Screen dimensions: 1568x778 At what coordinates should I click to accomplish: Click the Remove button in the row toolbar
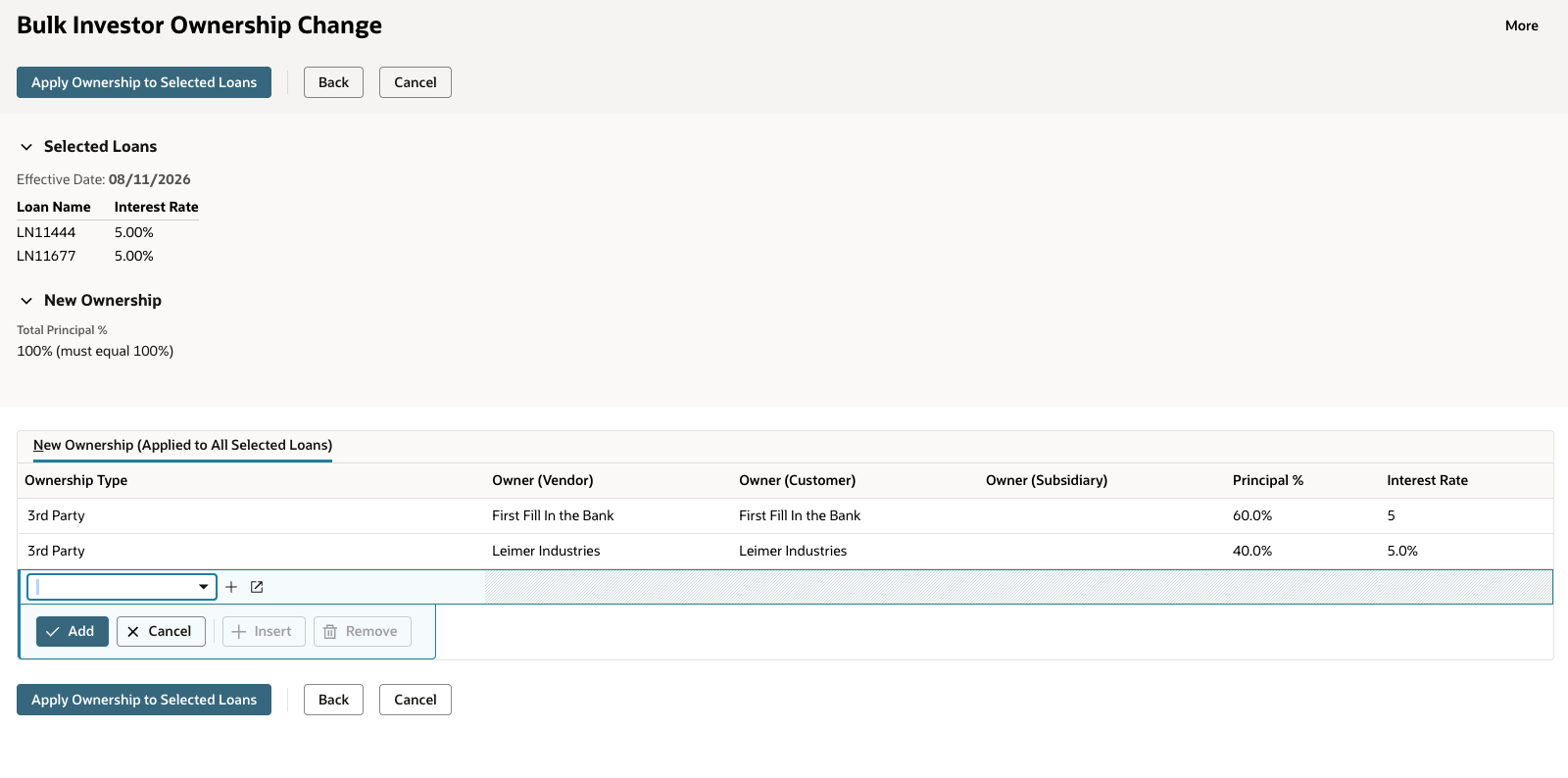[363, 631]
